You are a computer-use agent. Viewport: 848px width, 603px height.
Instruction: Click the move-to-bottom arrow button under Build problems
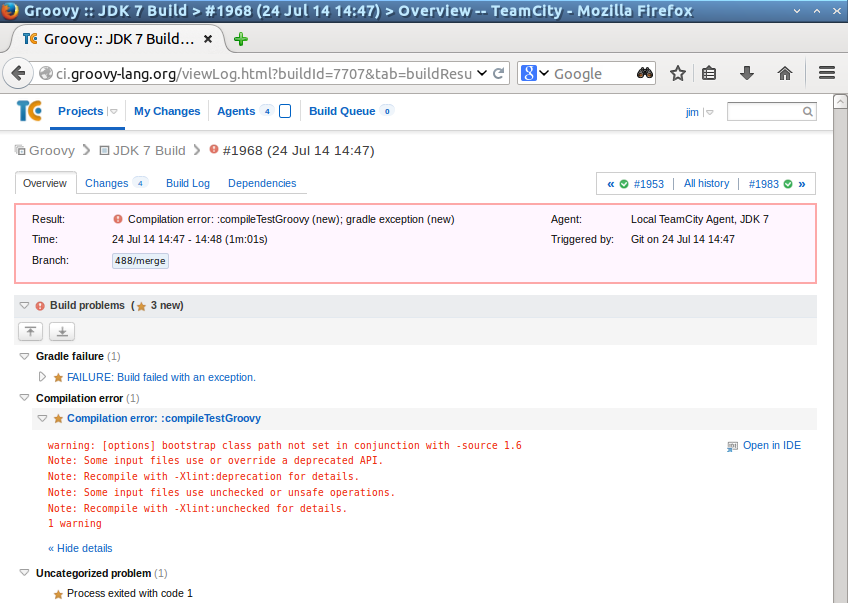coord(62,332)
